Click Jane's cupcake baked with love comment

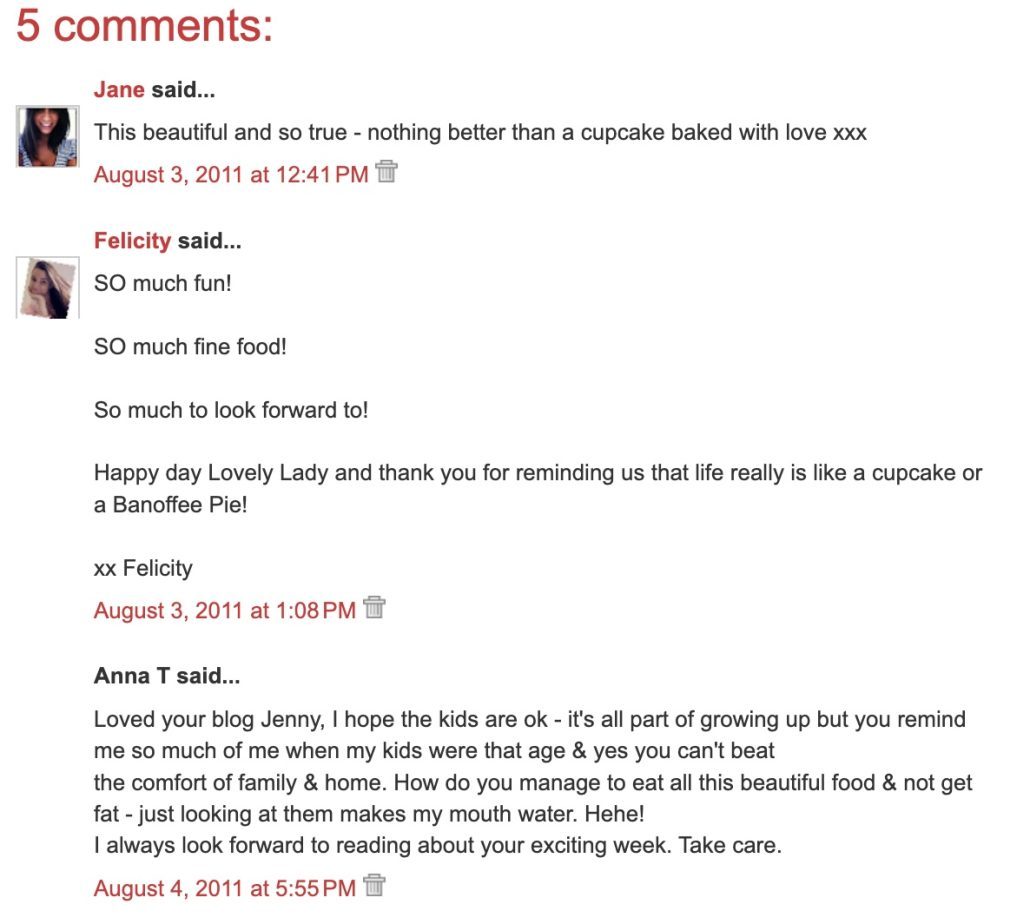tap(480, 132)
